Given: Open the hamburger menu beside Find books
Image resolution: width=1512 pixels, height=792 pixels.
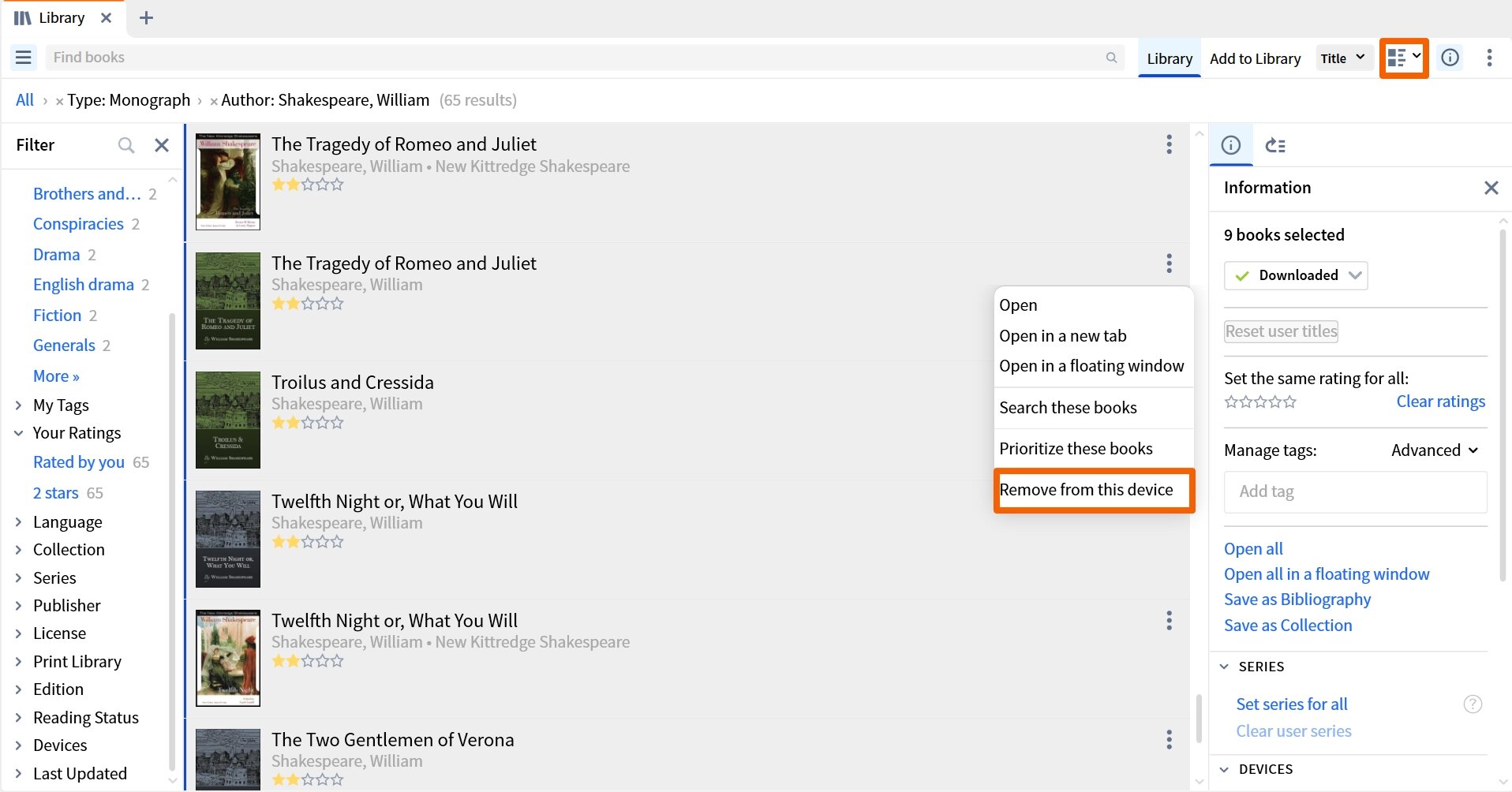Looking at the screenshot, I should pos(24,58).
